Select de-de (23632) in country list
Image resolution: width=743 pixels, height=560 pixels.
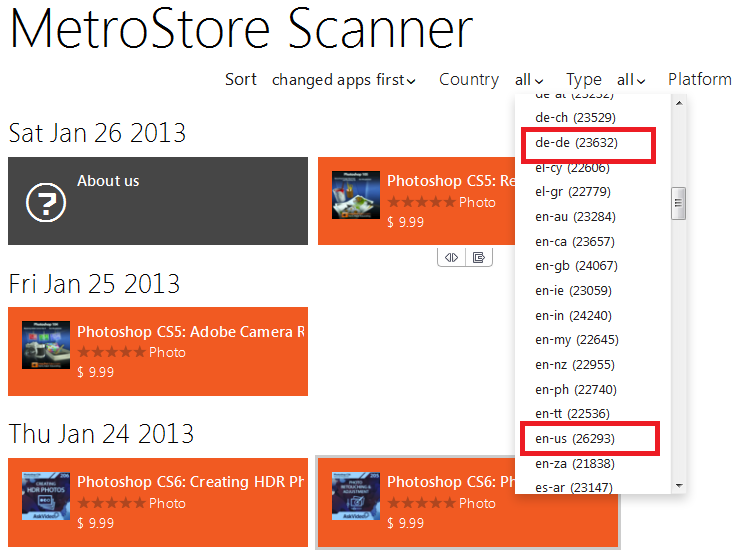click(x=576, y=143)
